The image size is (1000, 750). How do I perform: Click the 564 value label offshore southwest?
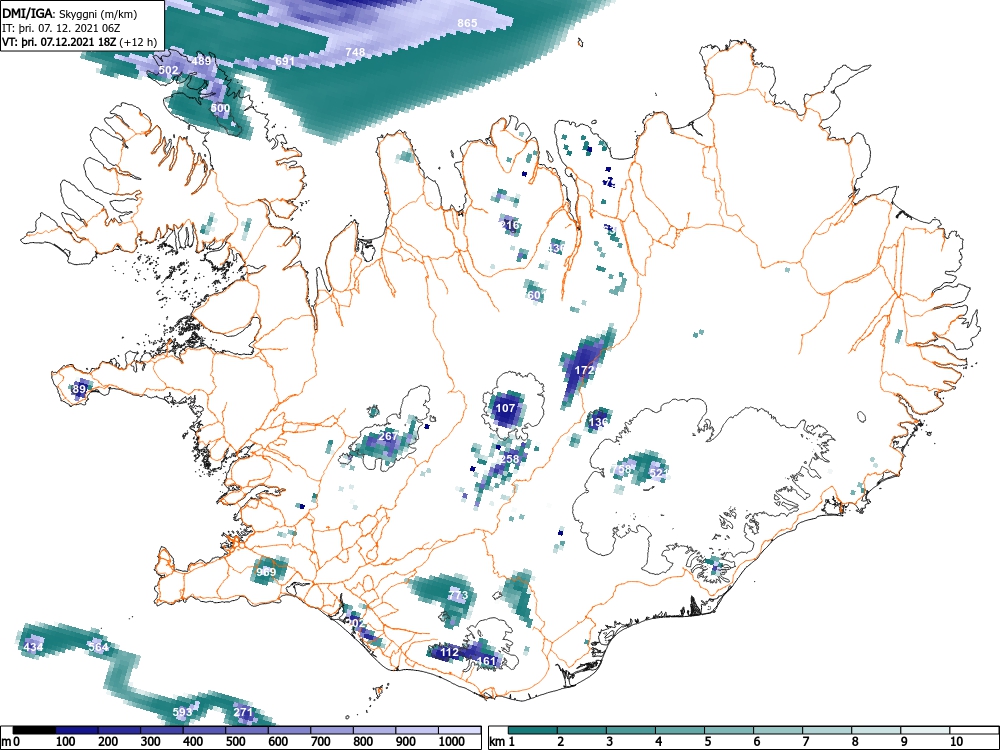tap(98, 647)
